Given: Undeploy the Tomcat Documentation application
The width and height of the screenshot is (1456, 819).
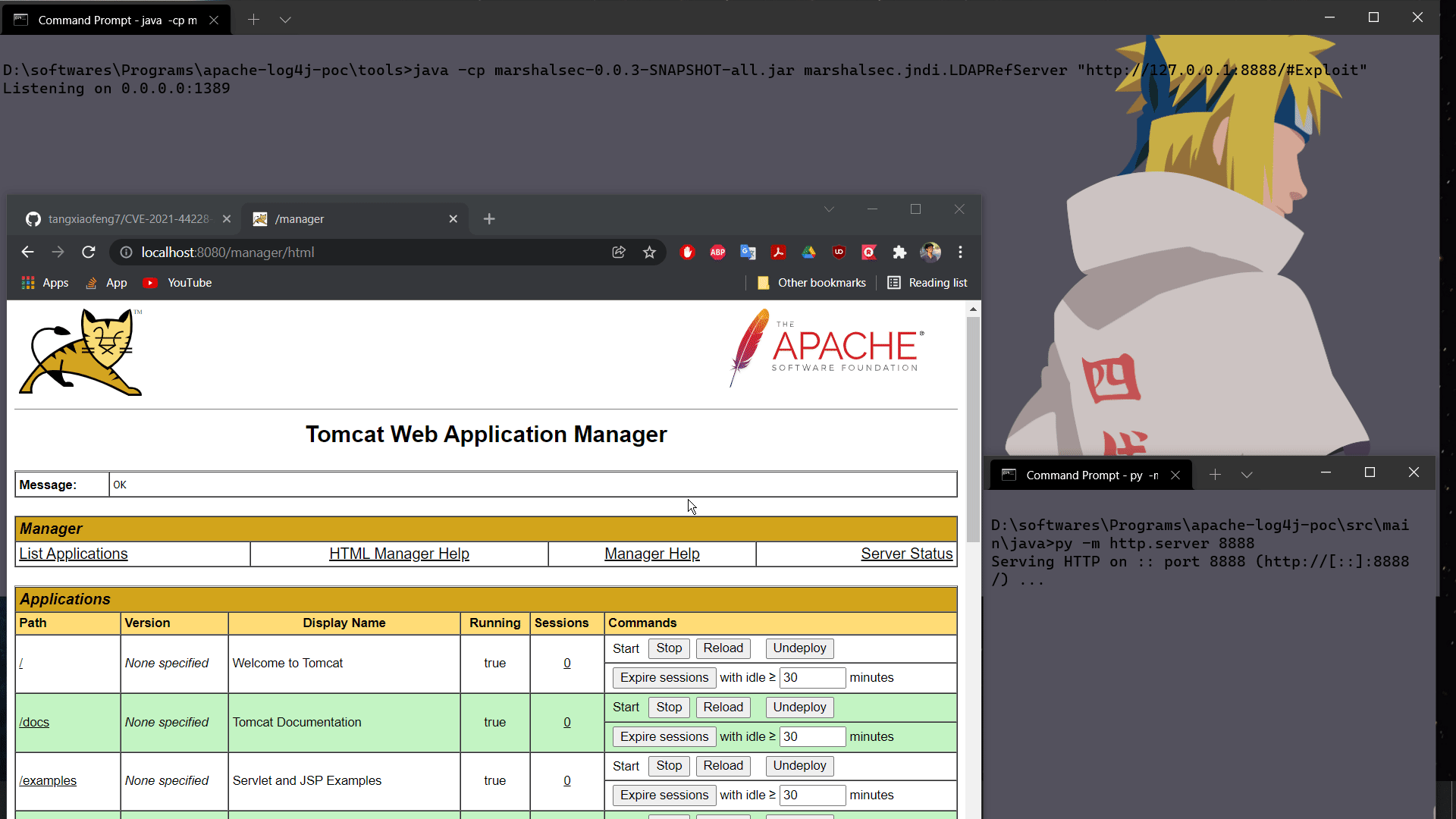Looking at the screenshot, I should pyautogui.click(x=799, y=708).
